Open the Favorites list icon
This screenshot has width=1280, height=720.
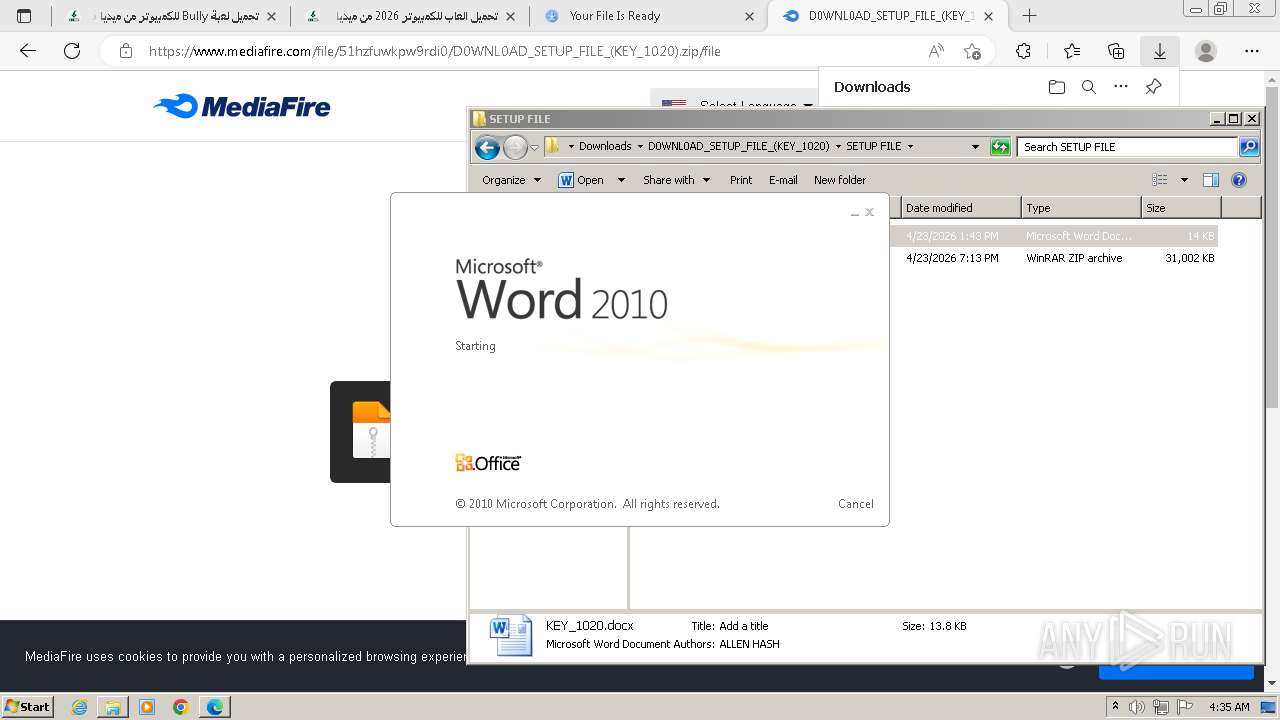1072,51
